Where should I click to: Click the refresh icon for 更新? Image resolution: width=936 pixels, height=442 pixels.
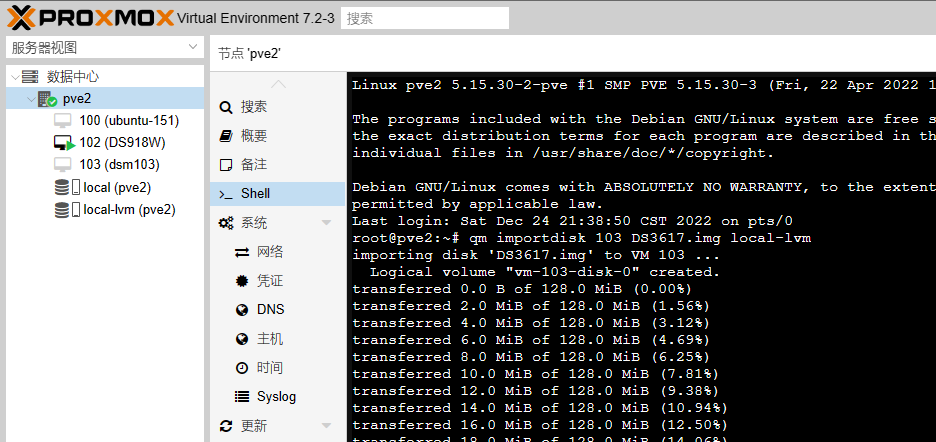click(x=226, y=426)
